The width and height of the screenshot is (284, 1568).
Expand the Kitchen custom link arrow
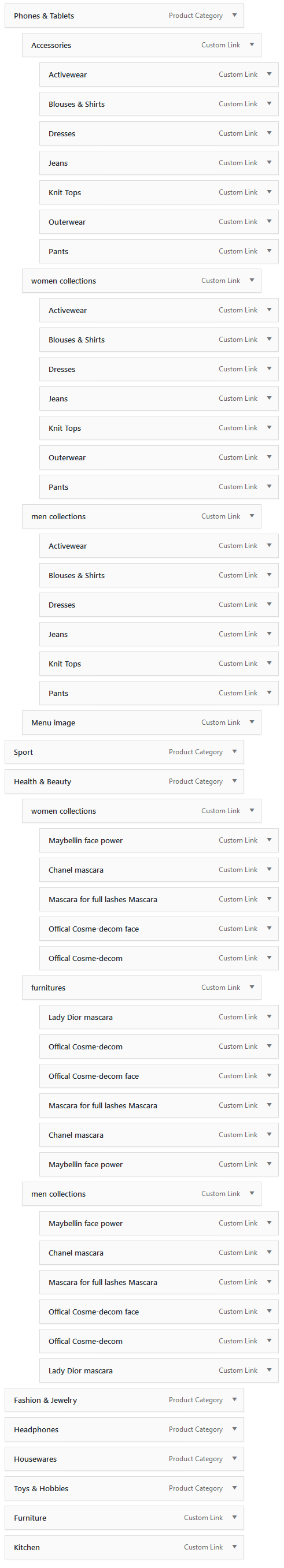[x=235, y=1547]
